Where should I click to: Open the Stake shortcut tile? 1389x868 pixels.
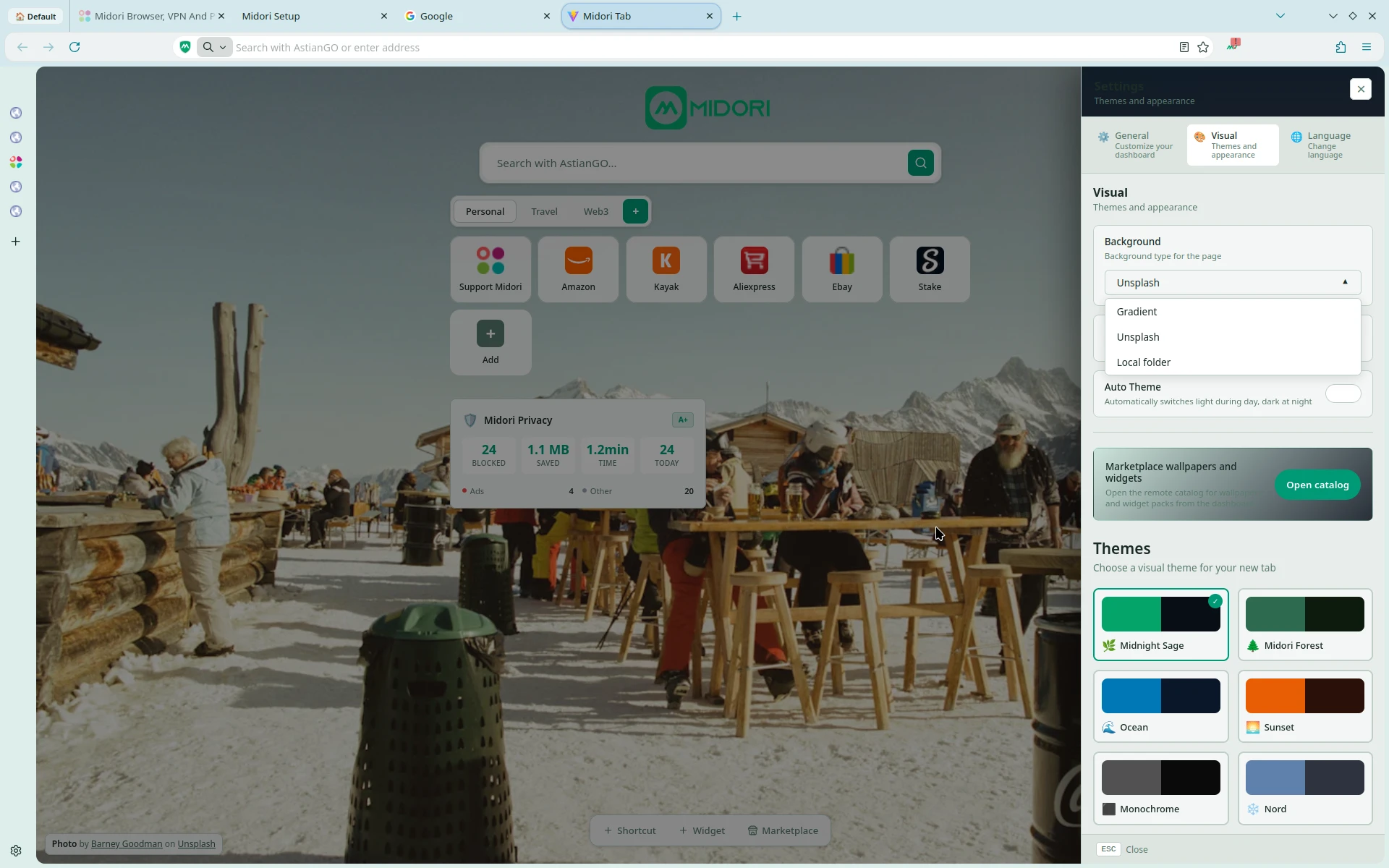[930, 269]
